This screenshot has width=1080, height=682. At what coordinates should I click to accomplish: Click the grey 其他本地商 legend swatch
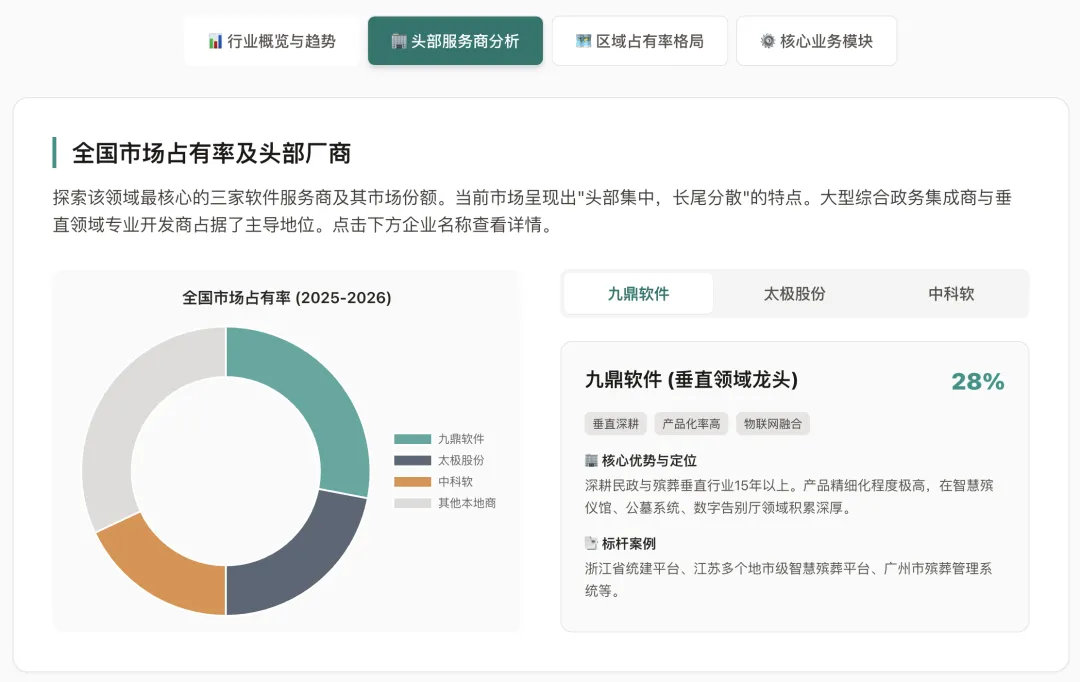[413, 503]
